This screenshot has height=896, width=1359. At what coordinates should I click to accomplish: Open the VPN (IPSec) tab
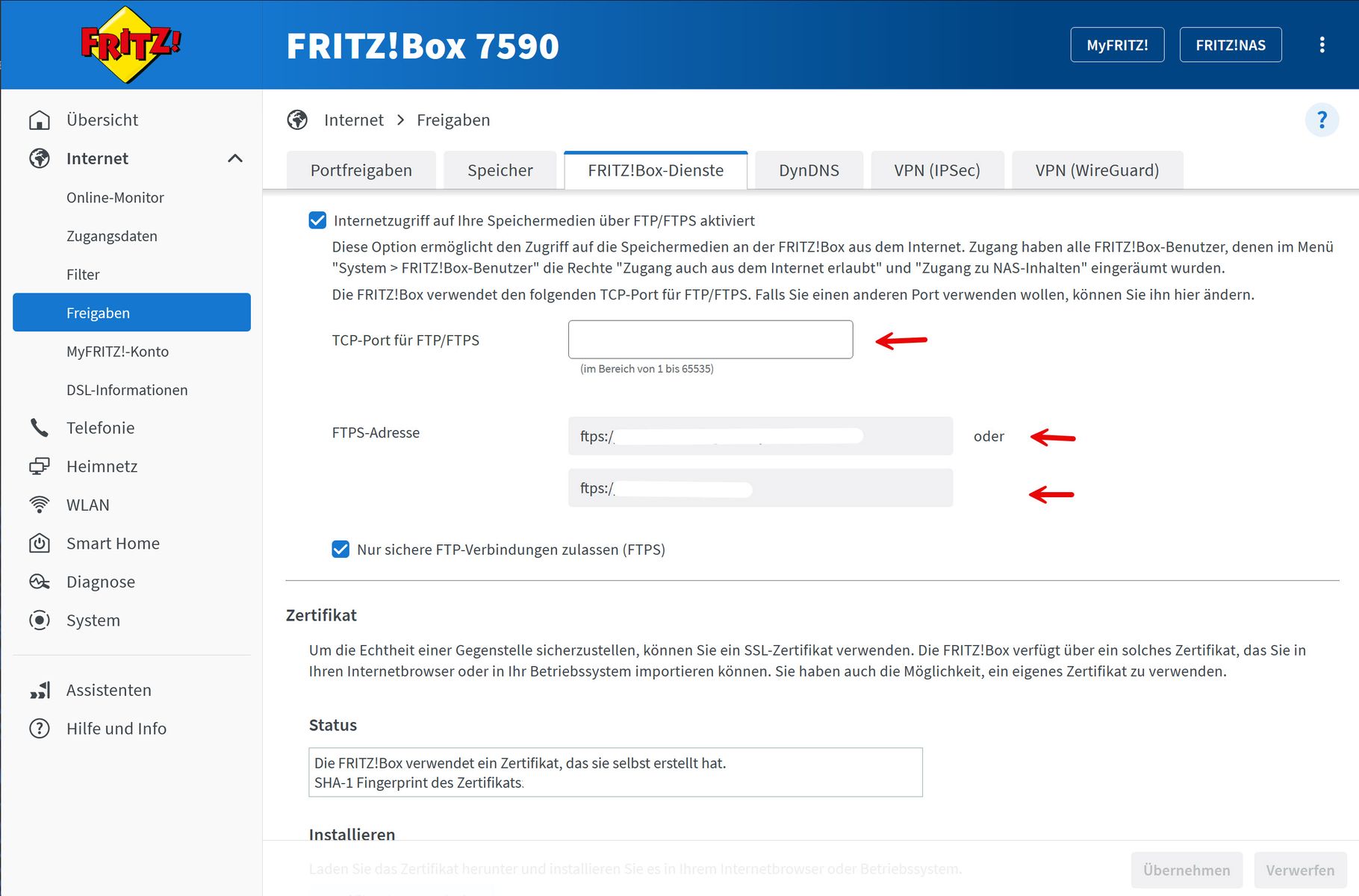coord(937,170)
